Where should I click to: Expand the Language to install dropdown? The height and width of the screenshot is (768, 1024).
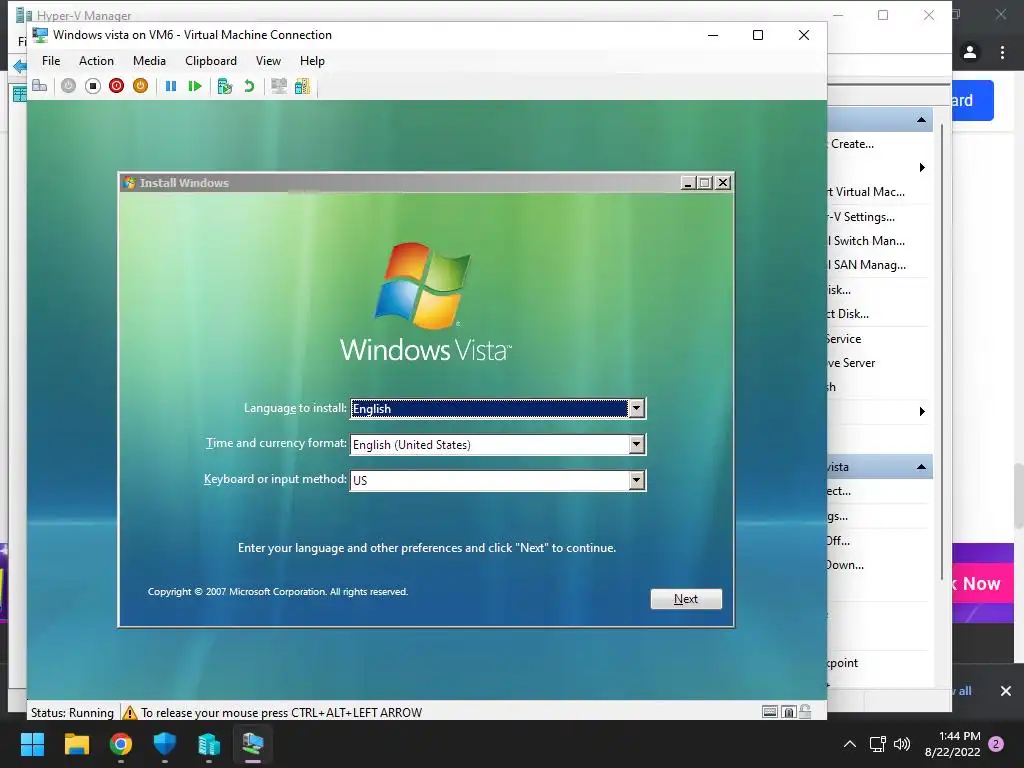coord(636,408)
